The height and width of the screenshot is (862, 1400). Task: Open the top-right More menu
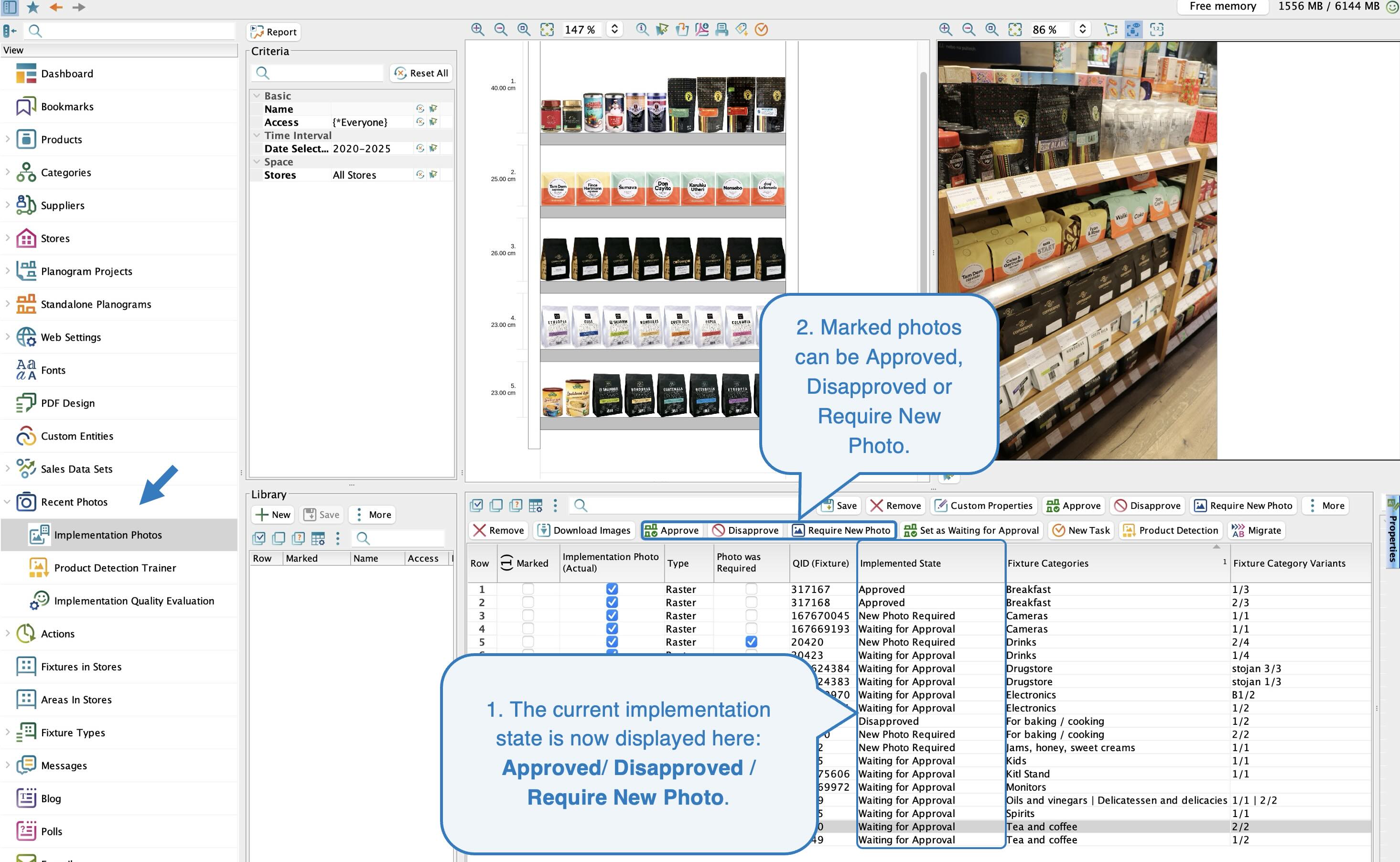[1326, 506]
